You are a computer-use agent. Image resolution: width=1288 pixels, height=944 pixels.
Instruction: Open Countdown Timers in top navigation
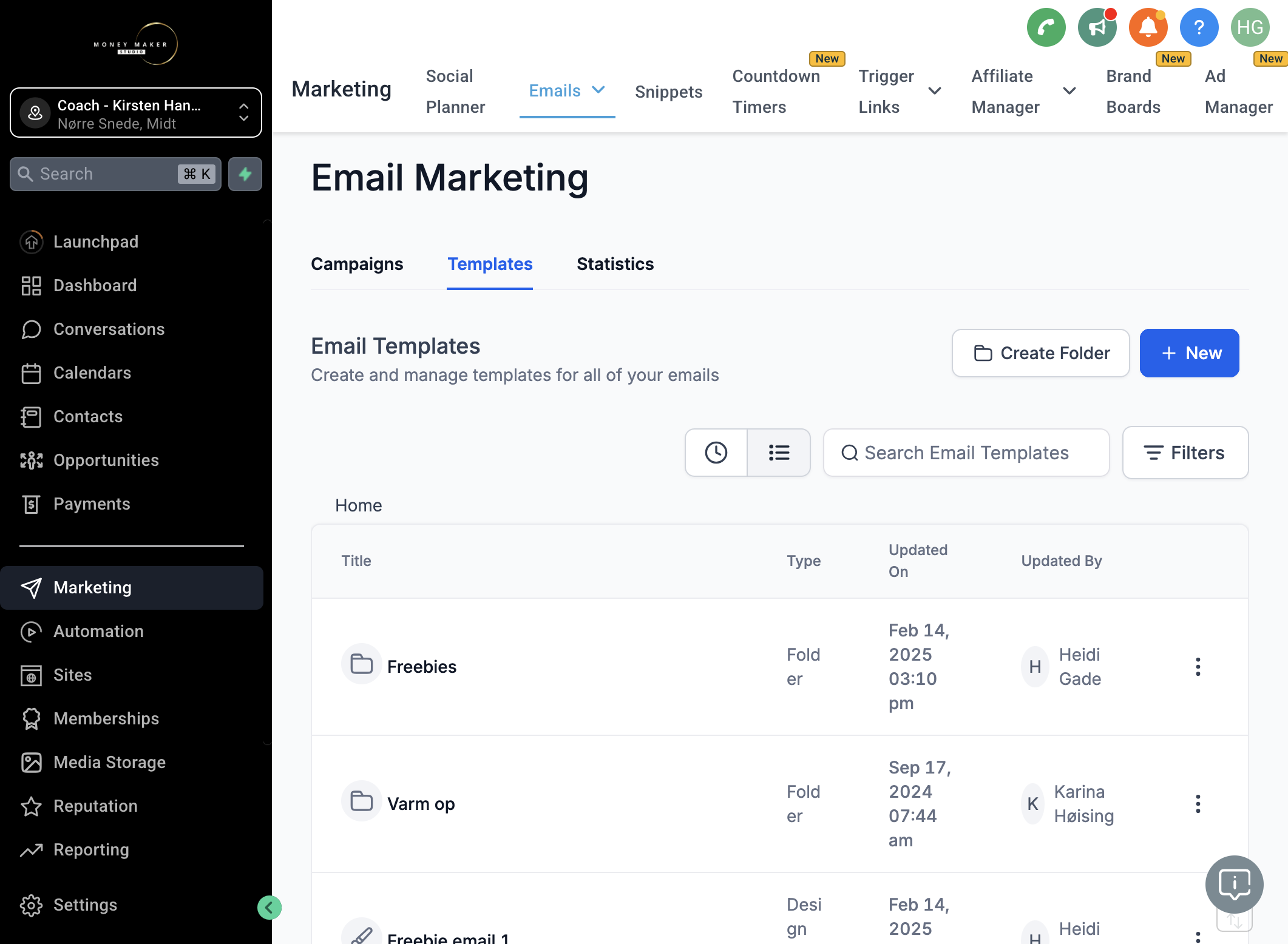[776, 91]
